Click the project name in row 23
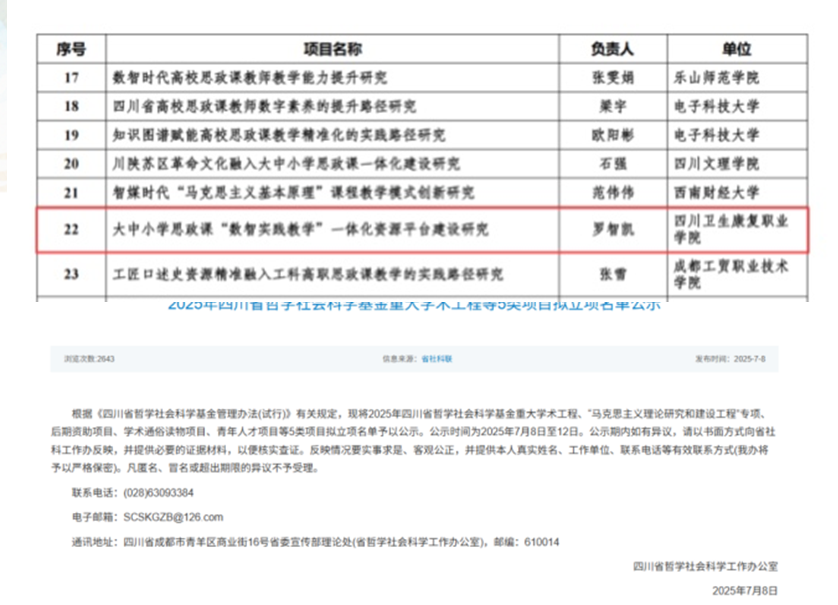 [309, 273]
